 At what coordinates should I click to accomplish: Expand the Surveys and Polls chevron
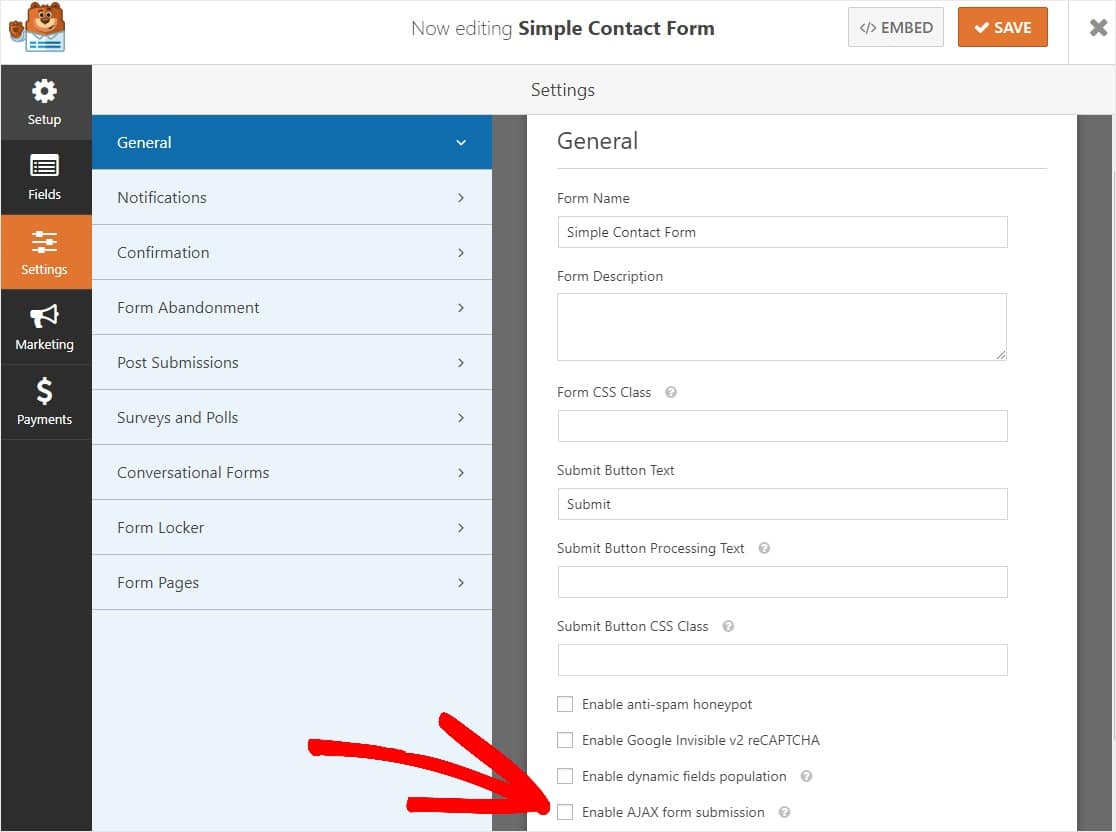(x=460, y=418)
